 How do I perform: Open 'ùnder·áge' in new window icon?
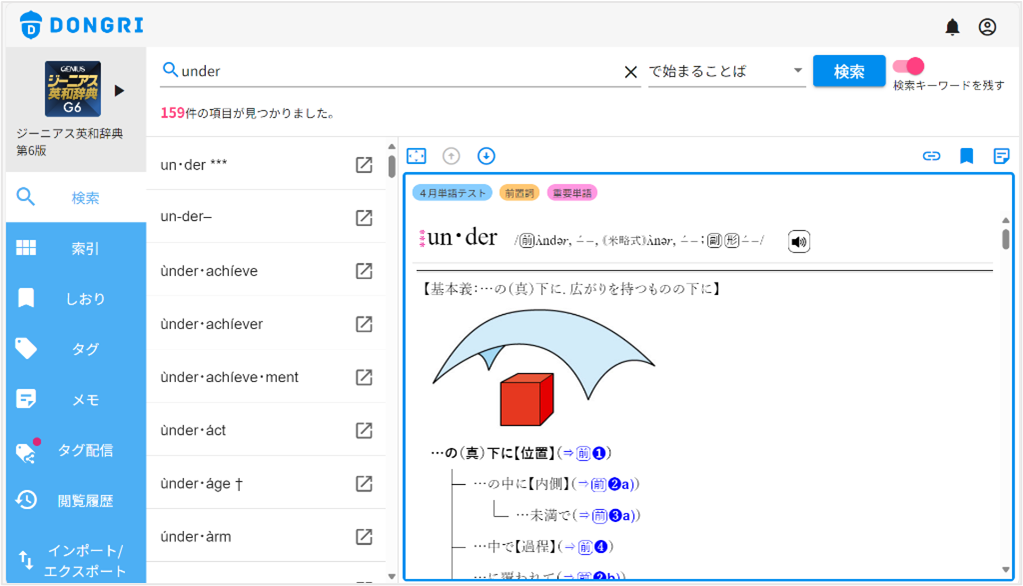coord(364,484)
